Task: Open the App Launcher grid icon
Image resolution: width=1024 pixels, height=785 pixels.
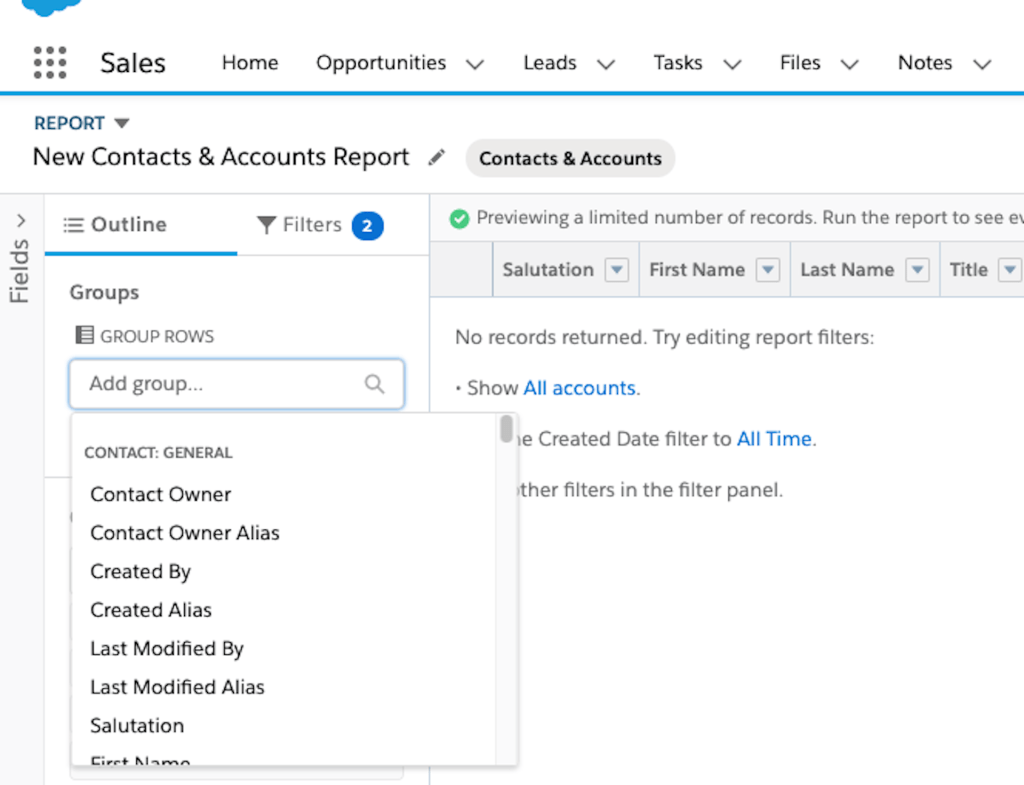Action: point(50,62)
